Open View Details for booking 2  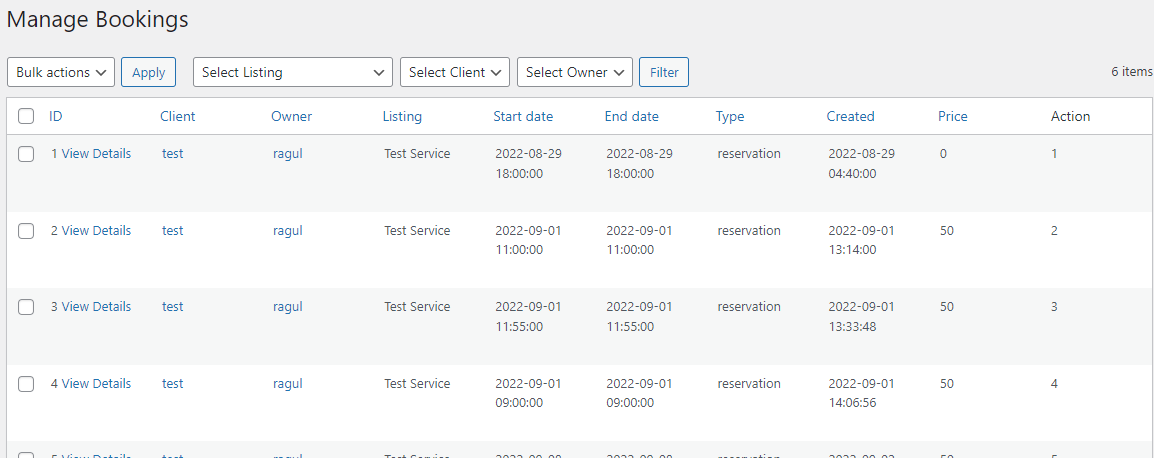[96, 231]
